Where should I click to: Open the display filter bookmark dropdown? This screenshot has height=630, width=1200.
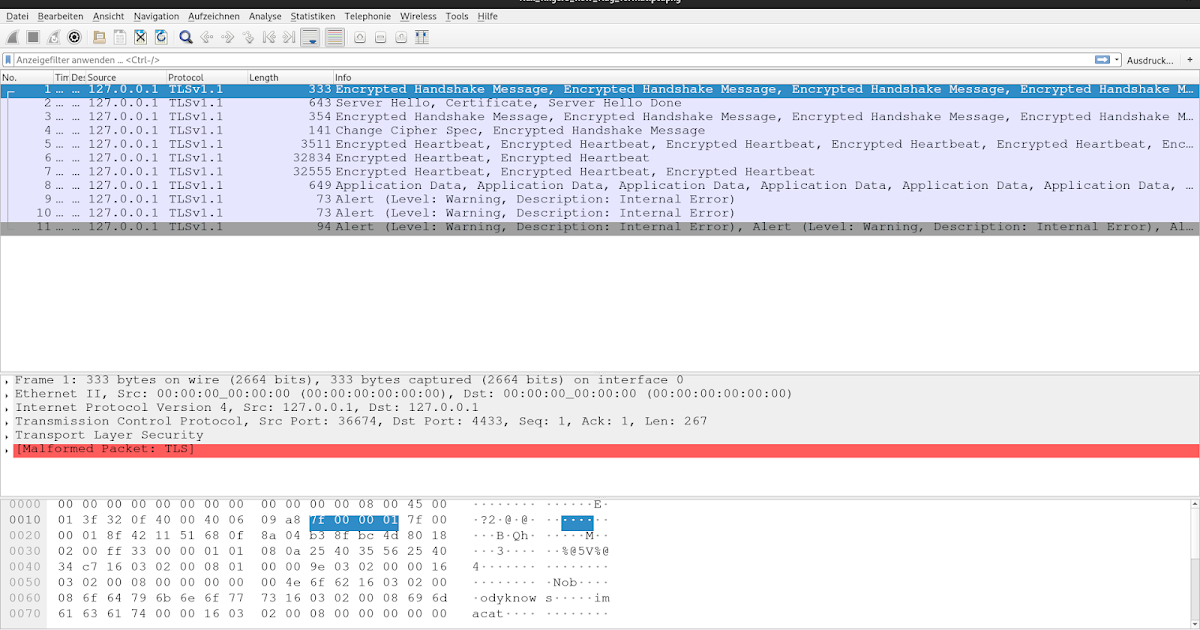tap(8, 59)
